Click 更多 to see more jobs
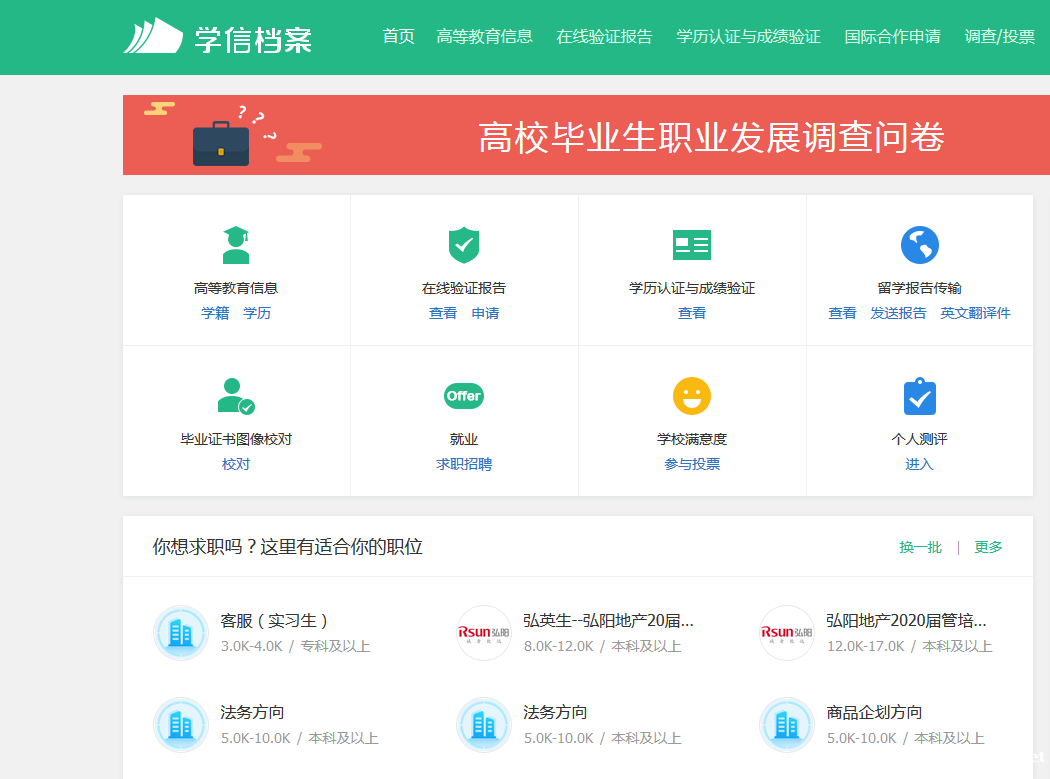 pos(988,547)
